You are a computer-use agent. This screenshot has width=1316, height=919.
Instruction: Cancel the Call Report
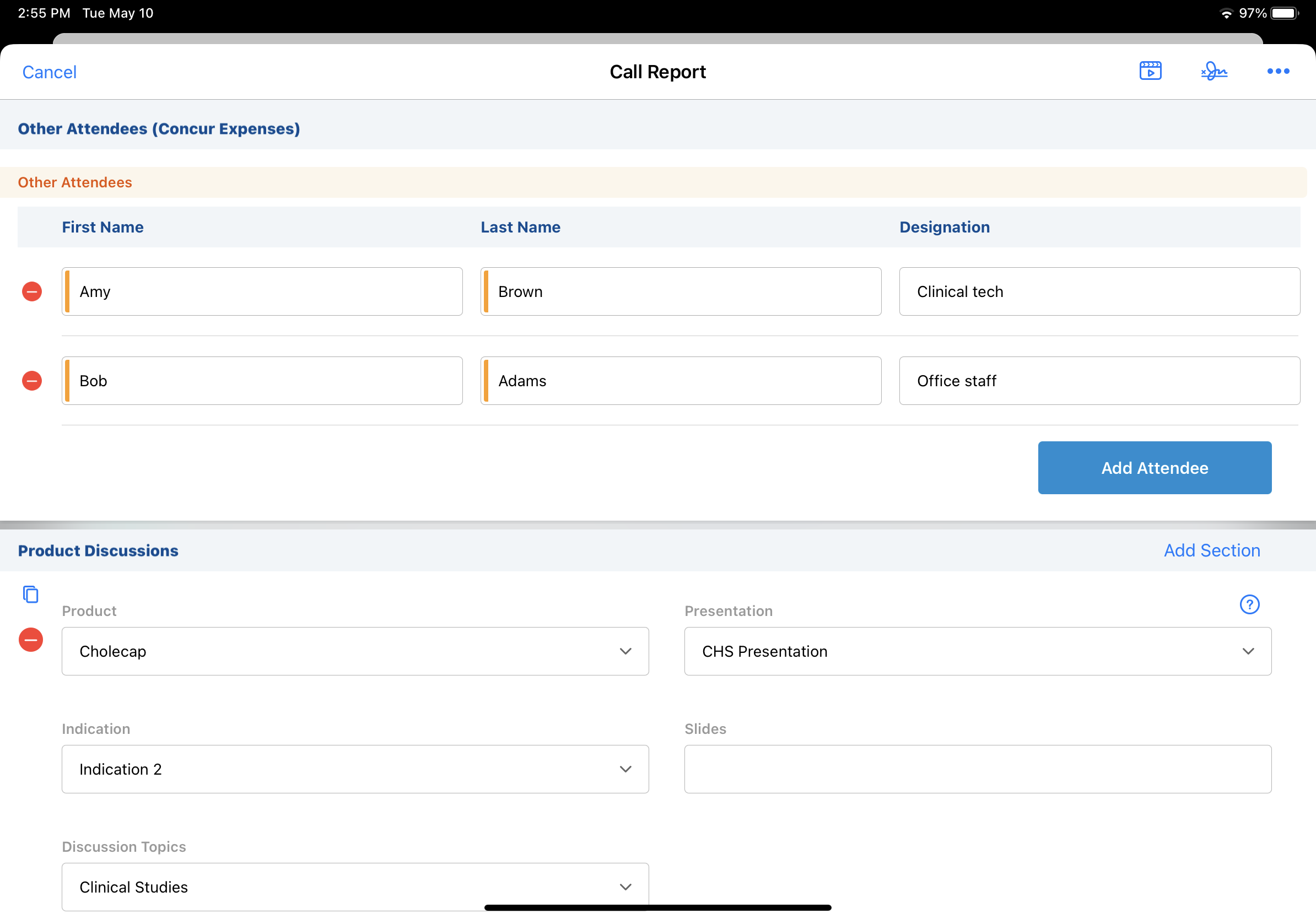49,72
